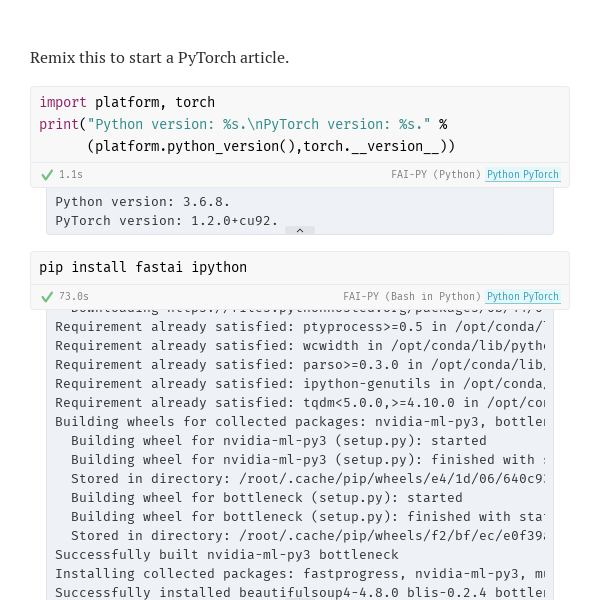Click into the 'import platform, torch' code line
Screen dimensions: 600x600
(x=127, y=103)
